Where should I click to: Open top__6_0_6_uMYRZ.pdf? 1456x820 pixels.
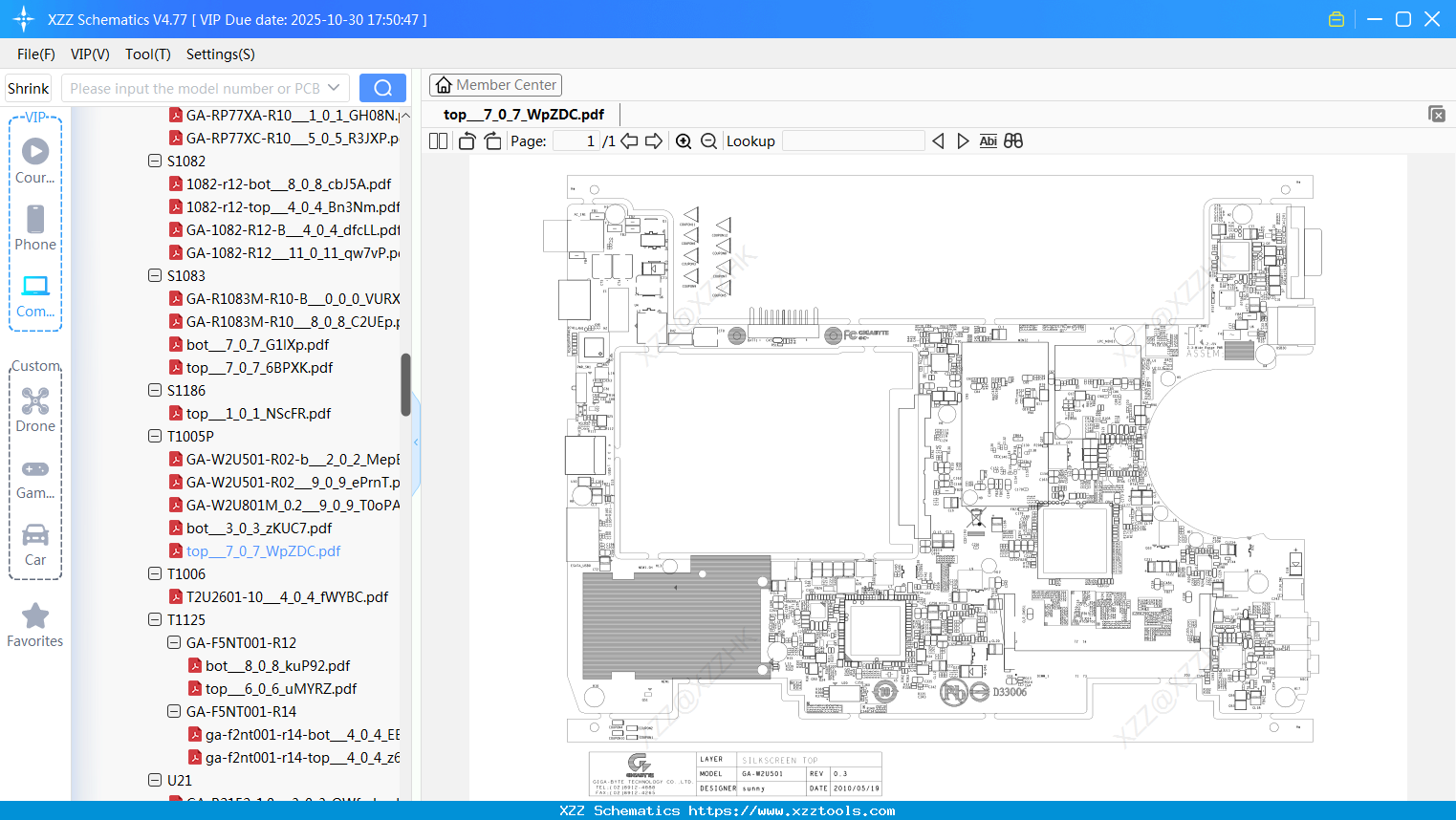281,688
